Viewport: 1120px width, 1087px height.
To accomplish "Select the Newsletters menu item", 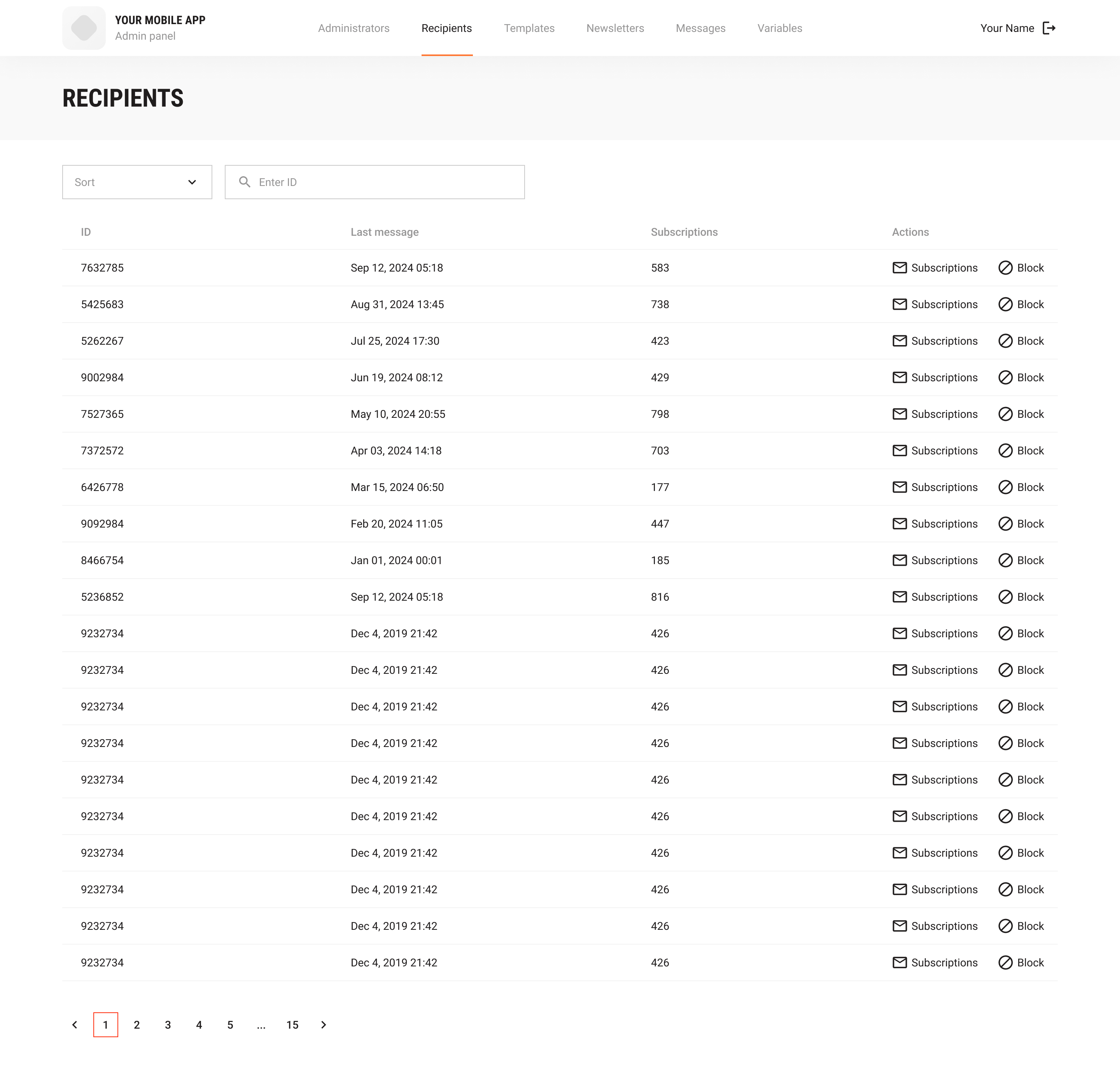I will [x=615, y=28].
